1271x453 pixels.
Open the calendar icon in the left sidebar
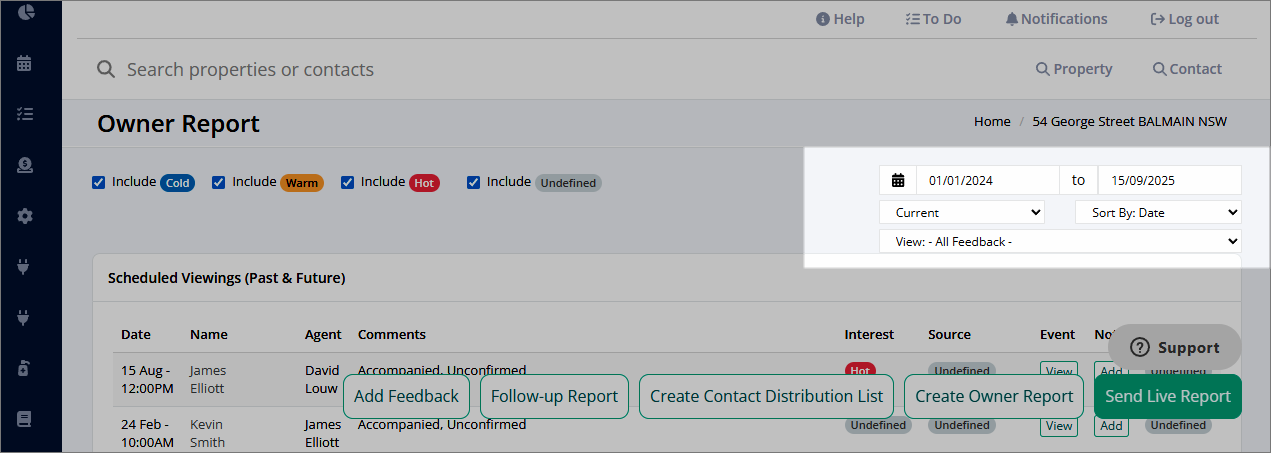point(25,63)
